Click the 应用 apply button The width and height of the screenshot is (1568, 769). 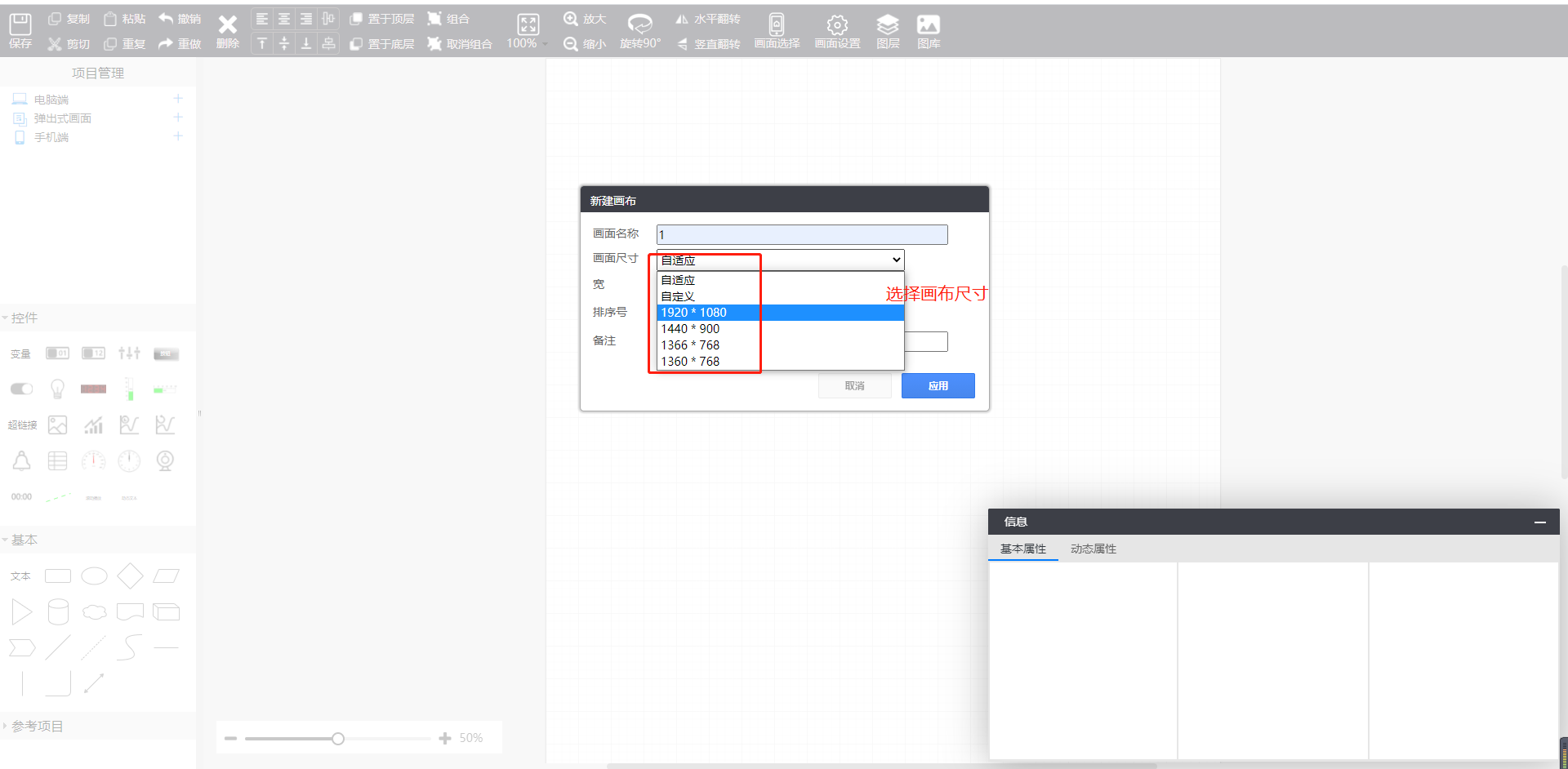pyautogui.click(x=938, y=385)
